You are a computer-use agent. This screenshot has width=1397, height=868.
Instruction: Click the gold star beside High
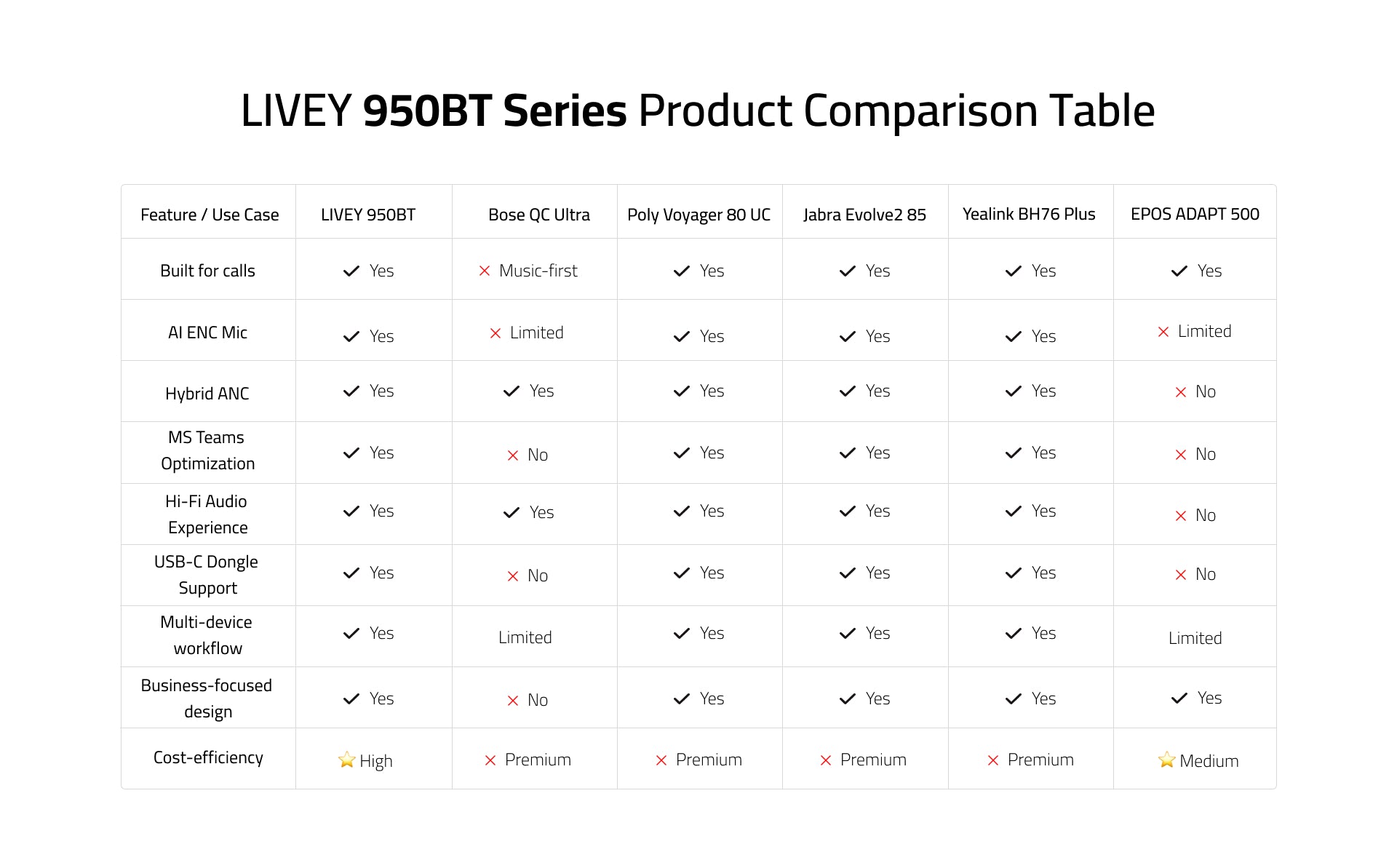(x=346, y=760)
